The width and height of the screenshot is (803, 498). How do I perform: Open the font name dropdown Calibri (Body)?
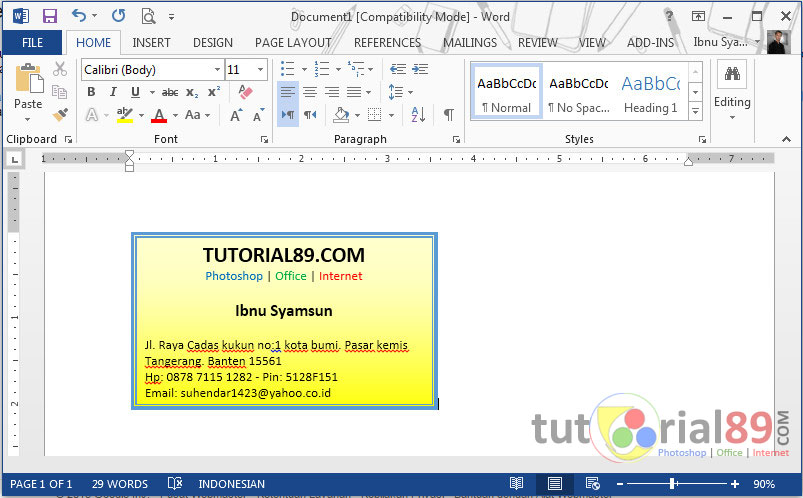(217, 70)
